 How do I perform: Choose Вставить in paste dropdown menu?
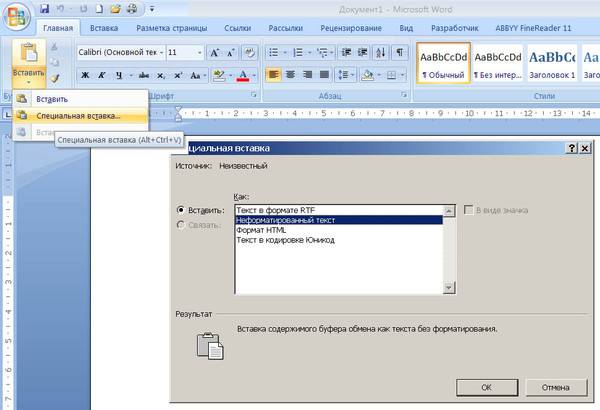(80, 99)
